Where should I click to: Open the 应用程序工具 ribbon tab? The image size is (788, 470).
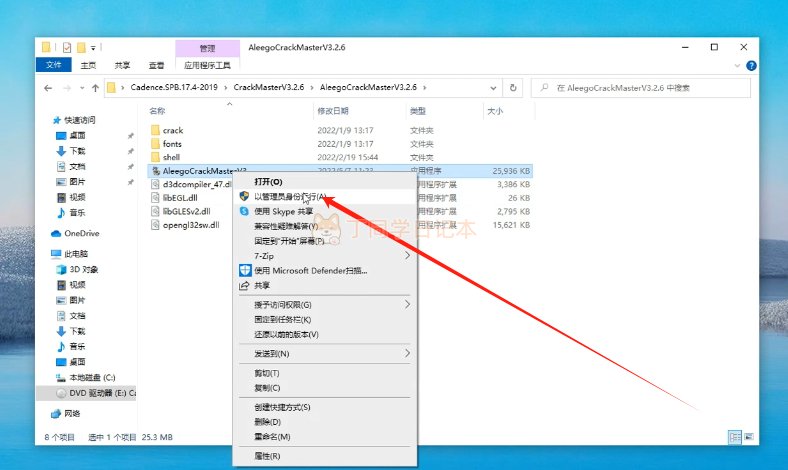[x=207, y=65]
